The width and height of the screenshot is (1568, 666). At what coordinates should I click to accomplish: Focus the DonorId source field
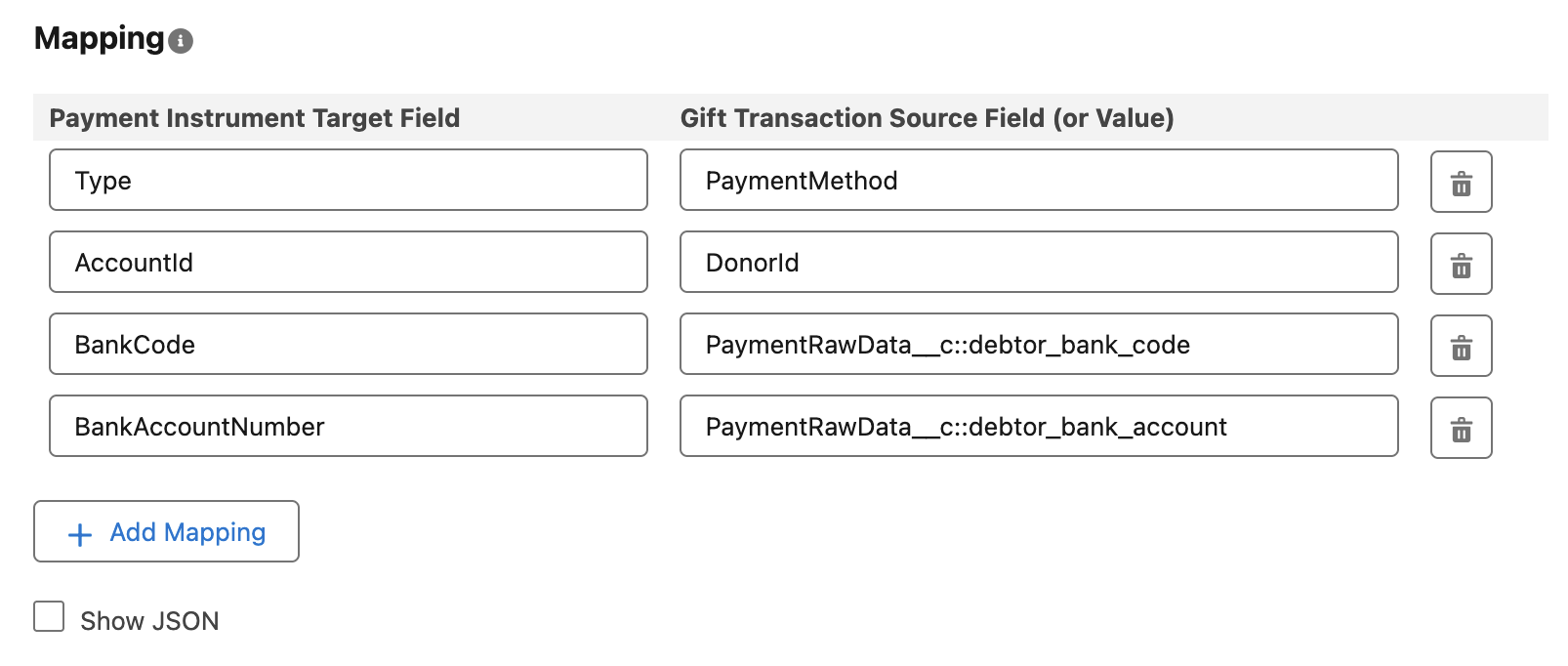(1039, 263)
